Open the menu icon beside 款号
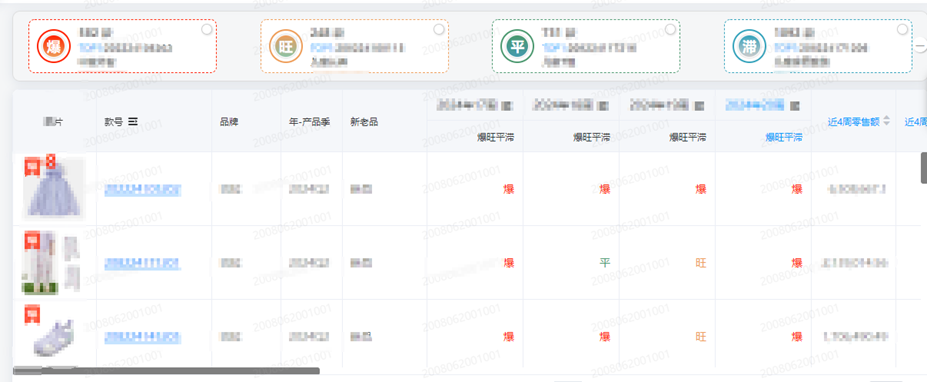 click(x=133, y=122)
